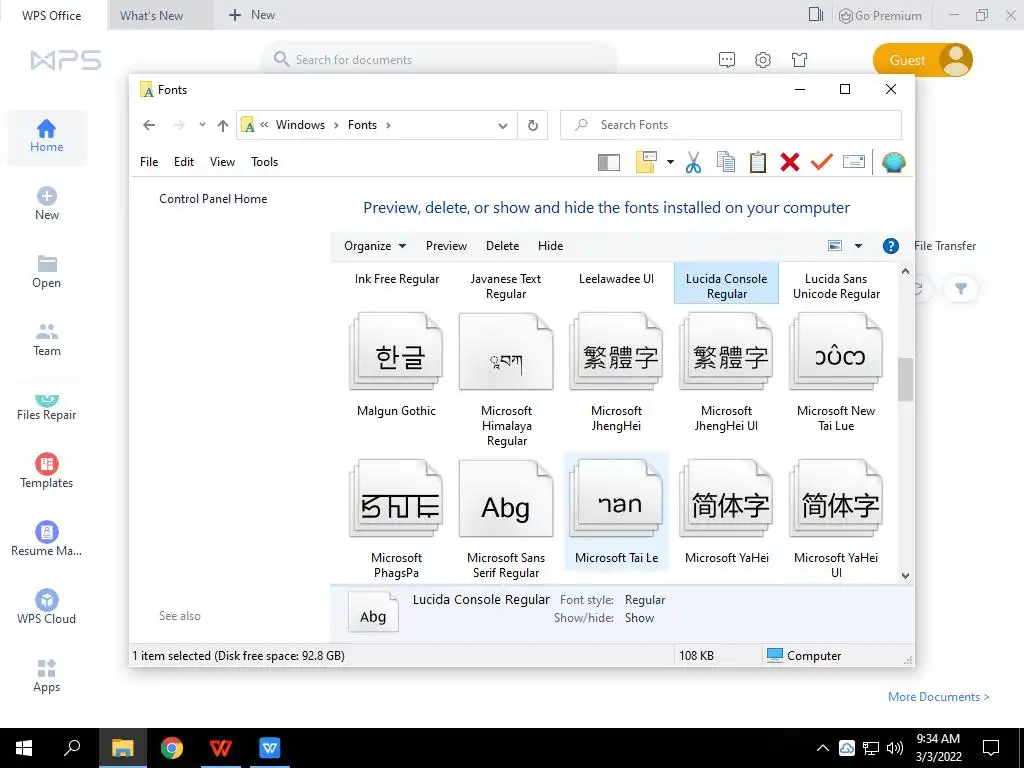The image size is (1024, 768).
Task: Click the Guest account button
Action: point(922,60)
